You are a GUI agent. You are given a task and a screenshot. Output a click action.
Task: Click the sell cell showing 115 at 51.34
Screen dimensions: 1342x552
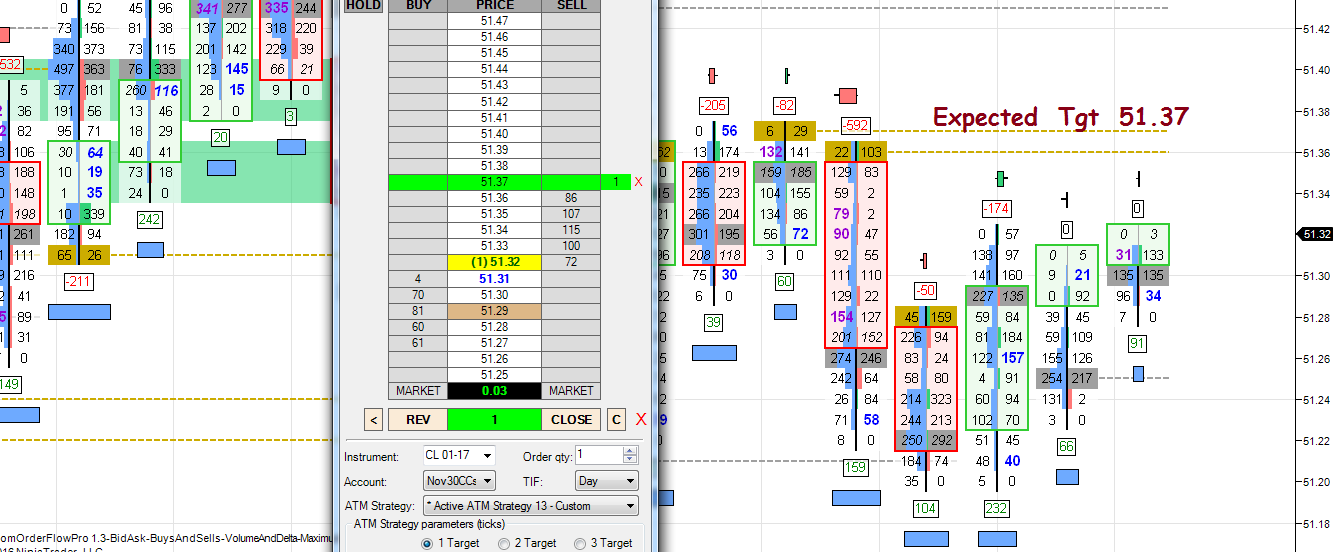click(x=571, y=230)
